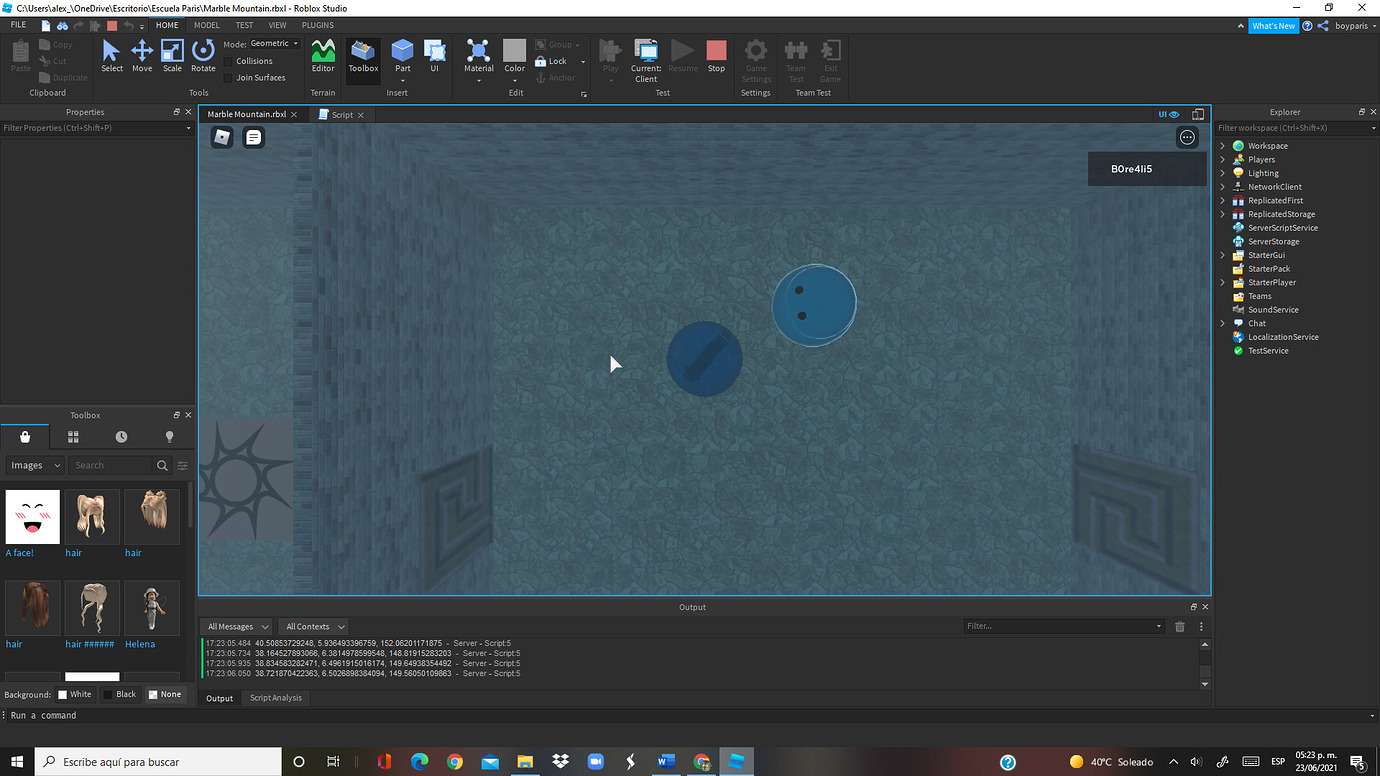Select the Move tool
Viewport: 1380px width, 776px height.
pos(142,55)
